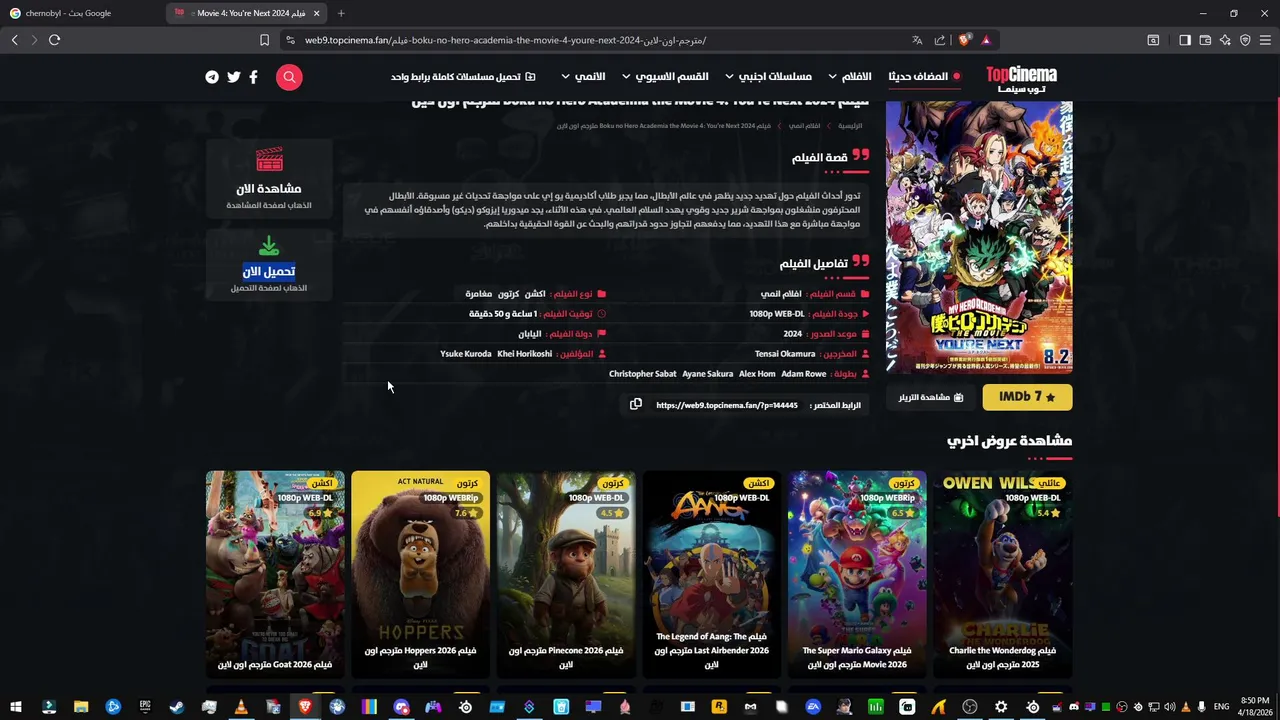Bookmark this page icon in address bar
Image resolution: width=1280 pixels, height=720 pixels.
pyautogui.click(x=264, y=40)
